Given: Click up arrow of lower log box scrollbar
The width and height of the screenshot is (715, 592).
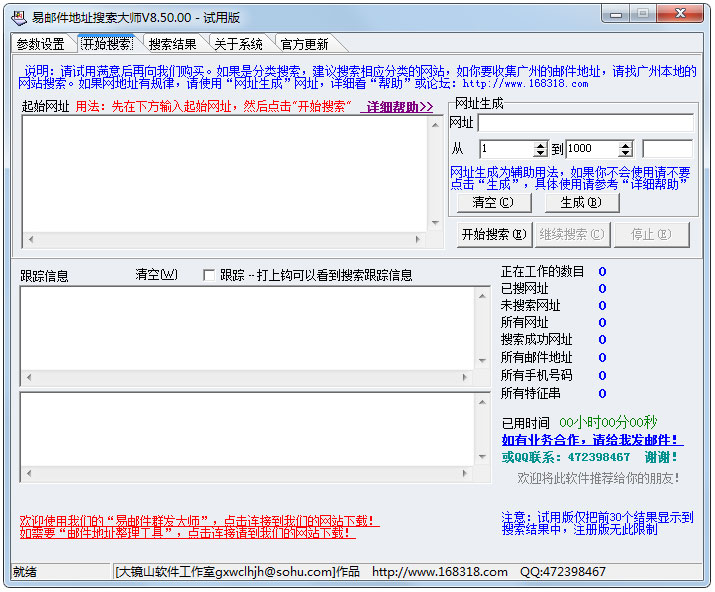Looking at the screenshot, I should 482,402.
